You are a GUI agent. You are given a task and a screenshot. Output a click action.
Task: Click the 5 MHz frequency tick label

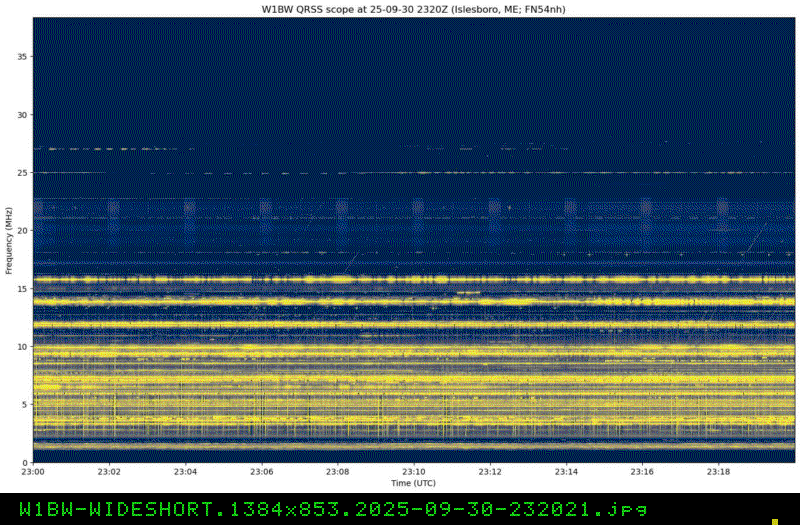coord(25,404)
